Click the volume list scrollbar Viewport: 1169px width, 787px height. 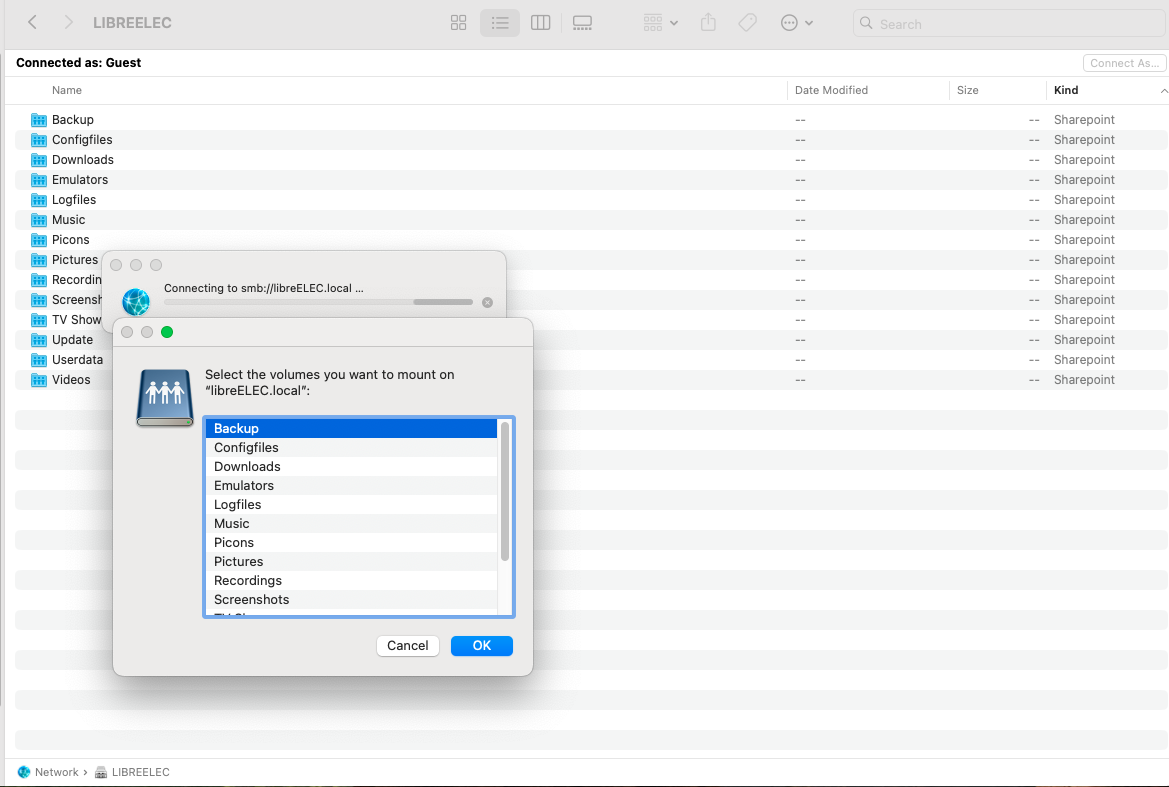click(x=505, y=492)
